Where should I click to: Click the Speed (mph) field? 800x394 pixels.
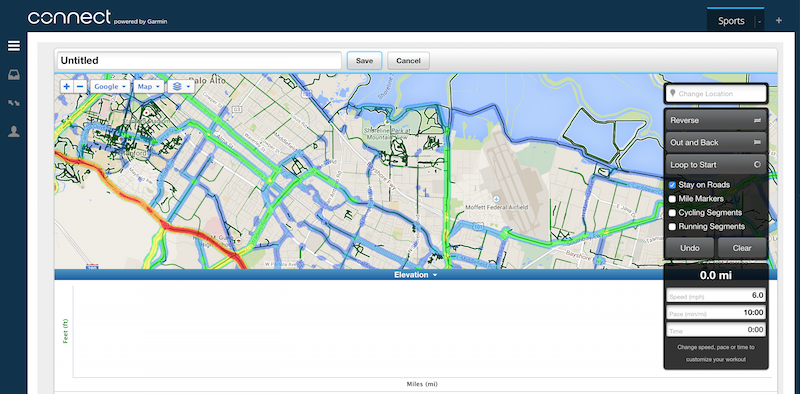[x=716, y=296]
